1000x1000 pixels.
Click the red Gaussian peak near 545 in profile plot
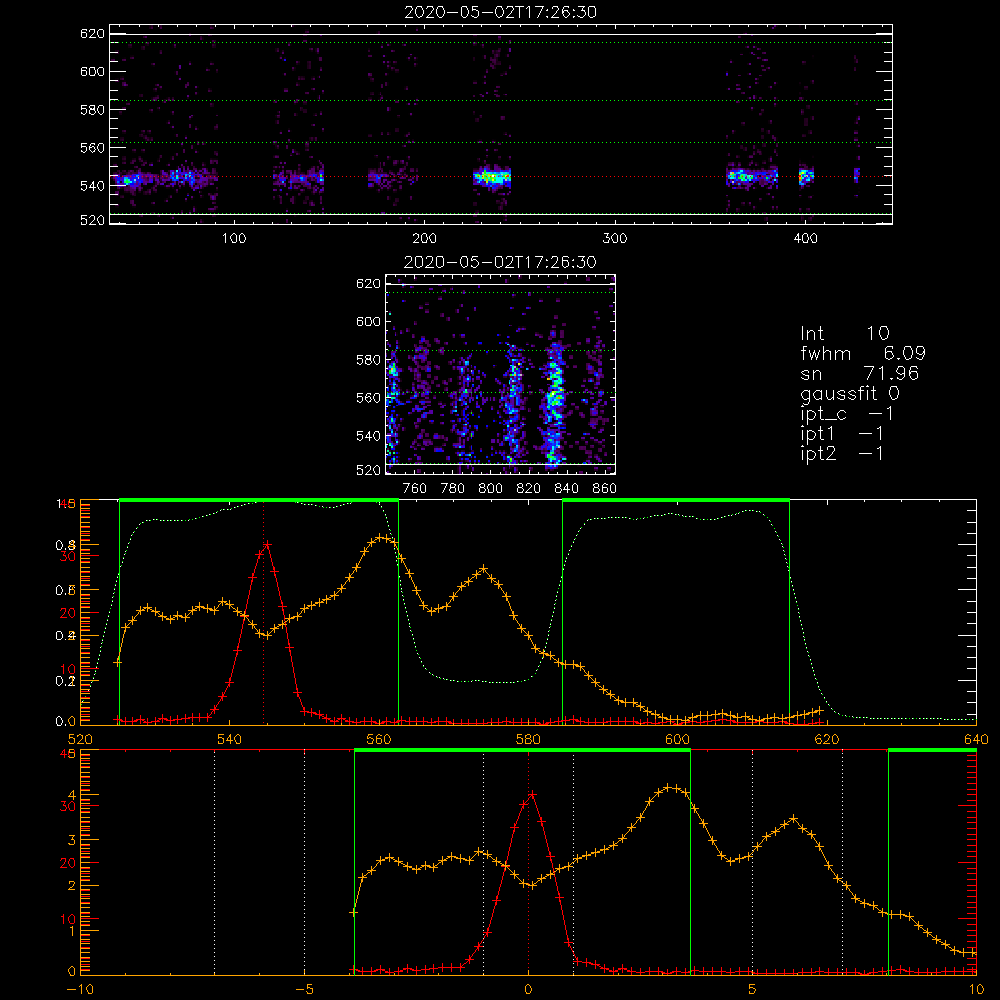267,545
